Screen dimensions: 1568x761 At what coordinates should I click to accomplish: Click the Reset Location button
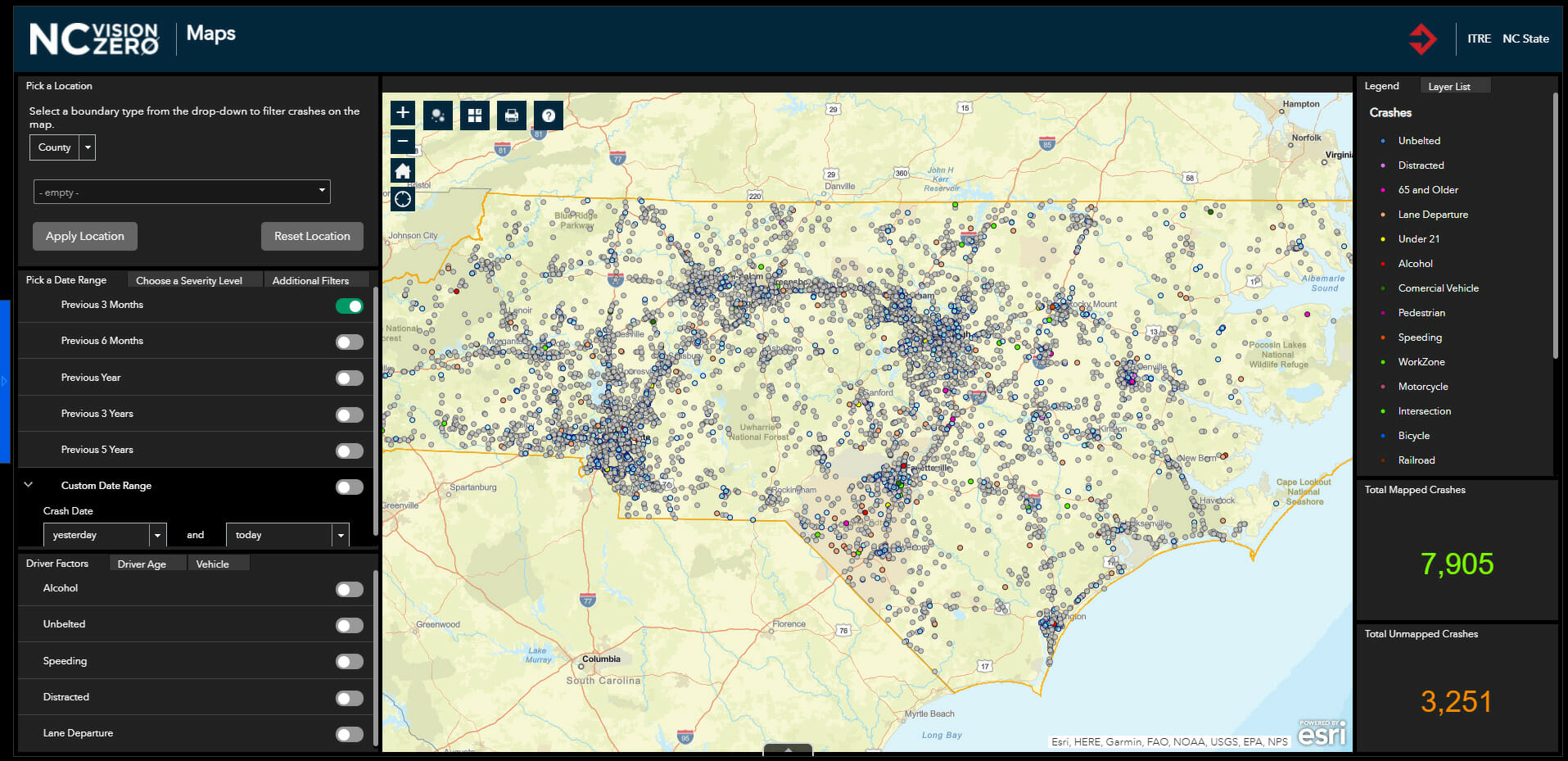[312, 236]
